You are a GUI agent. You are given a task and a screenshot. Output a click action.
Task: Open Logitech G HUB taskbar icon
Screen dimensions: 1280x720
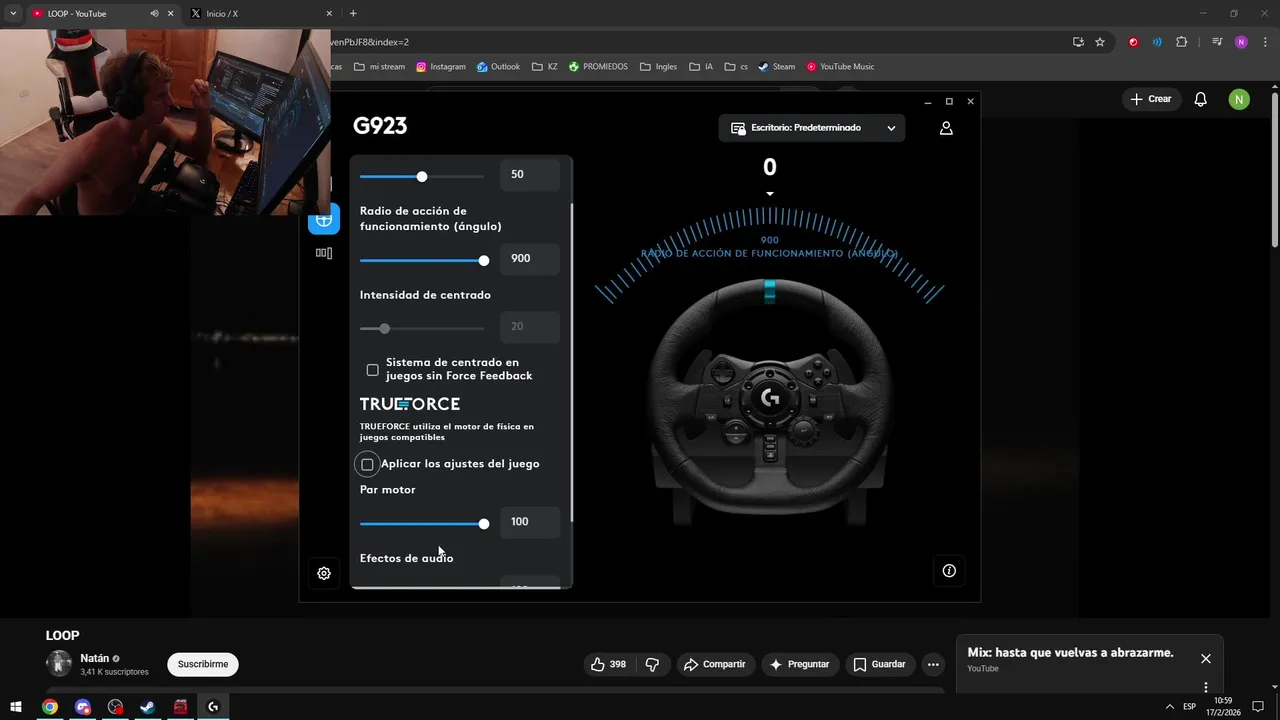213,707
